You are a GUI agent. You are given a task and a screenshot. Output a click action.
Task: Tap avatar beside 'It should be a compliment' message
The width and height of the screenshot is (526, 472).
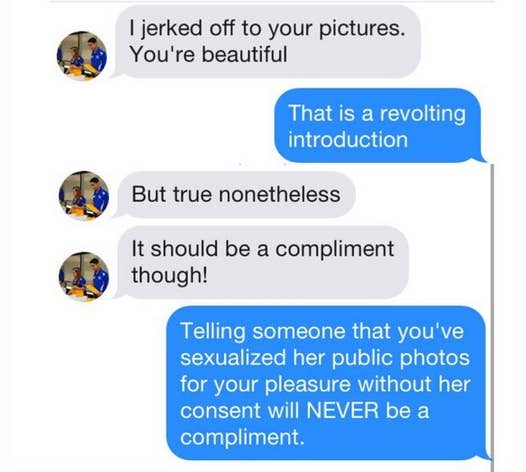(84, 277)
